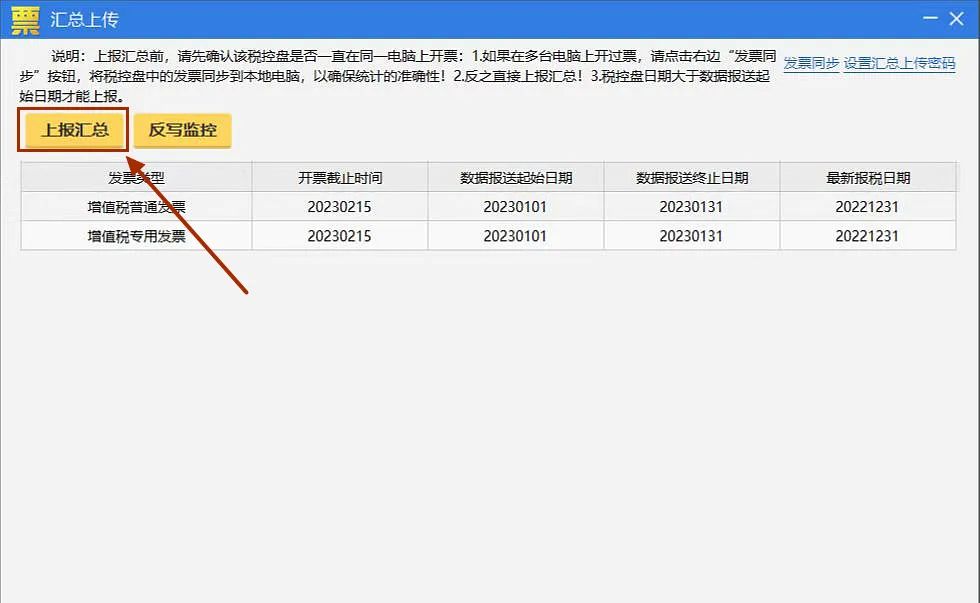Open the 设置汇总上传密码 link
The height and width of the screenshot is (603, 980).
tap(899, 63)
